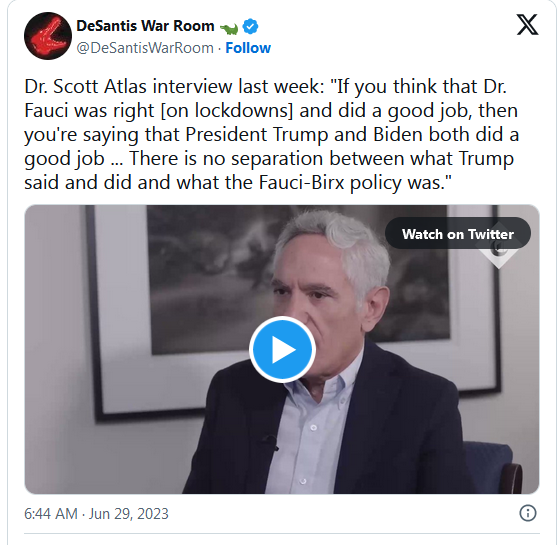
Task: Click the blue verified checkmark badge
Action: [250, 26]
